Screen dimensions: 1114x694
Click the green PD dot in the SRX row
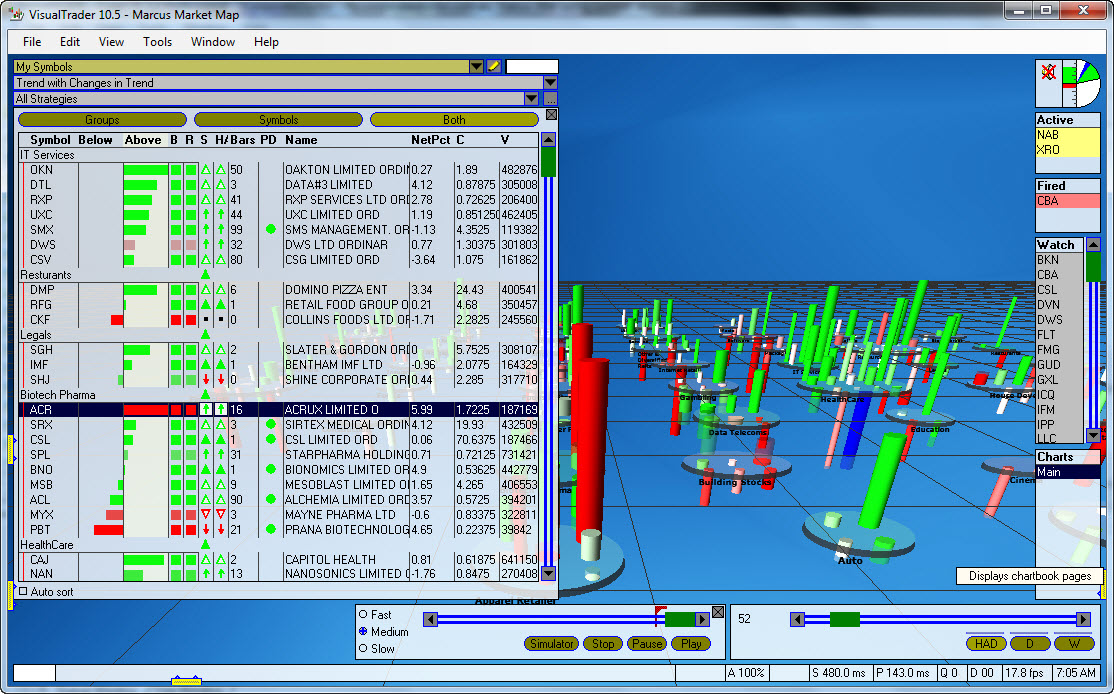pyautogui.click(x=270, y=424)
